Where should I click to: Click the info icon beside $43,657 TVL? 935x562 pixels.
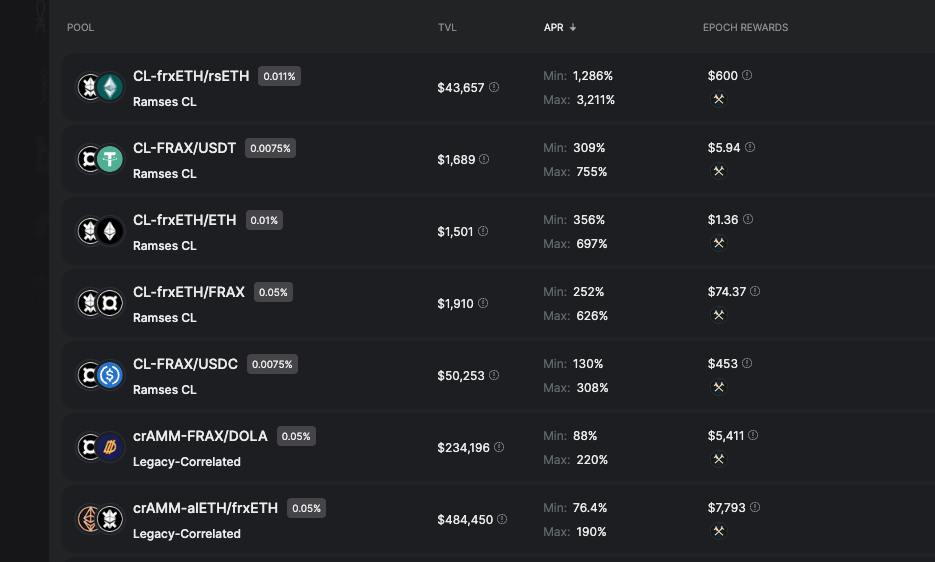(x=494, y=87)
